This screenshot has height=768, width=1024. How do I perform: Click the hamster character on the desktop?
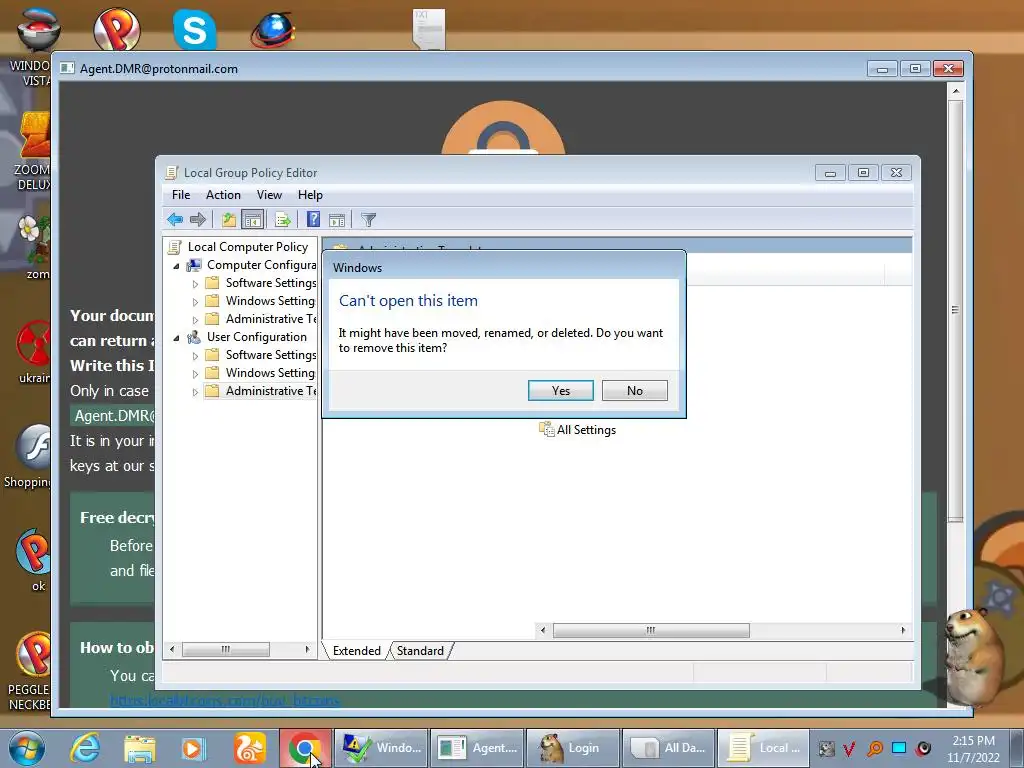[x=973, y=656]
